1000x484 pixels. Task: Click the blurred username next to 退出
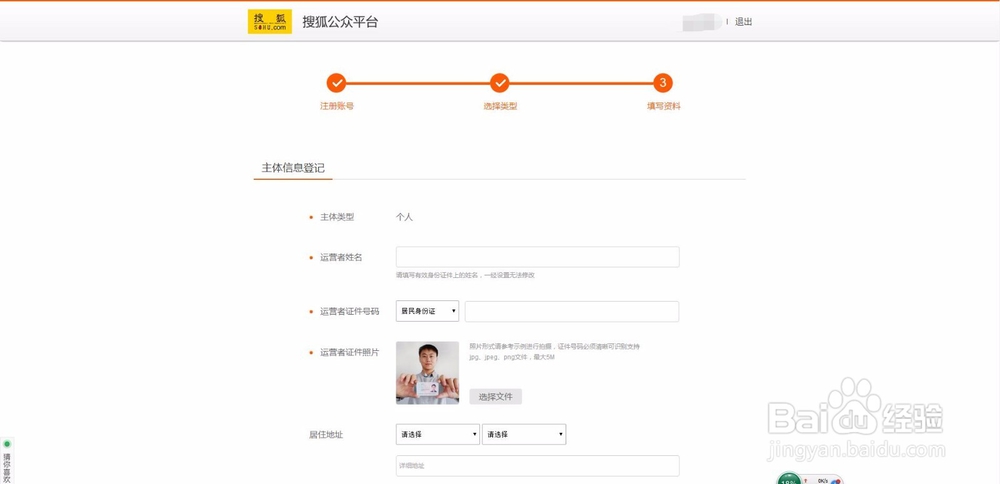pyautogui.click(x=702, y=22)
